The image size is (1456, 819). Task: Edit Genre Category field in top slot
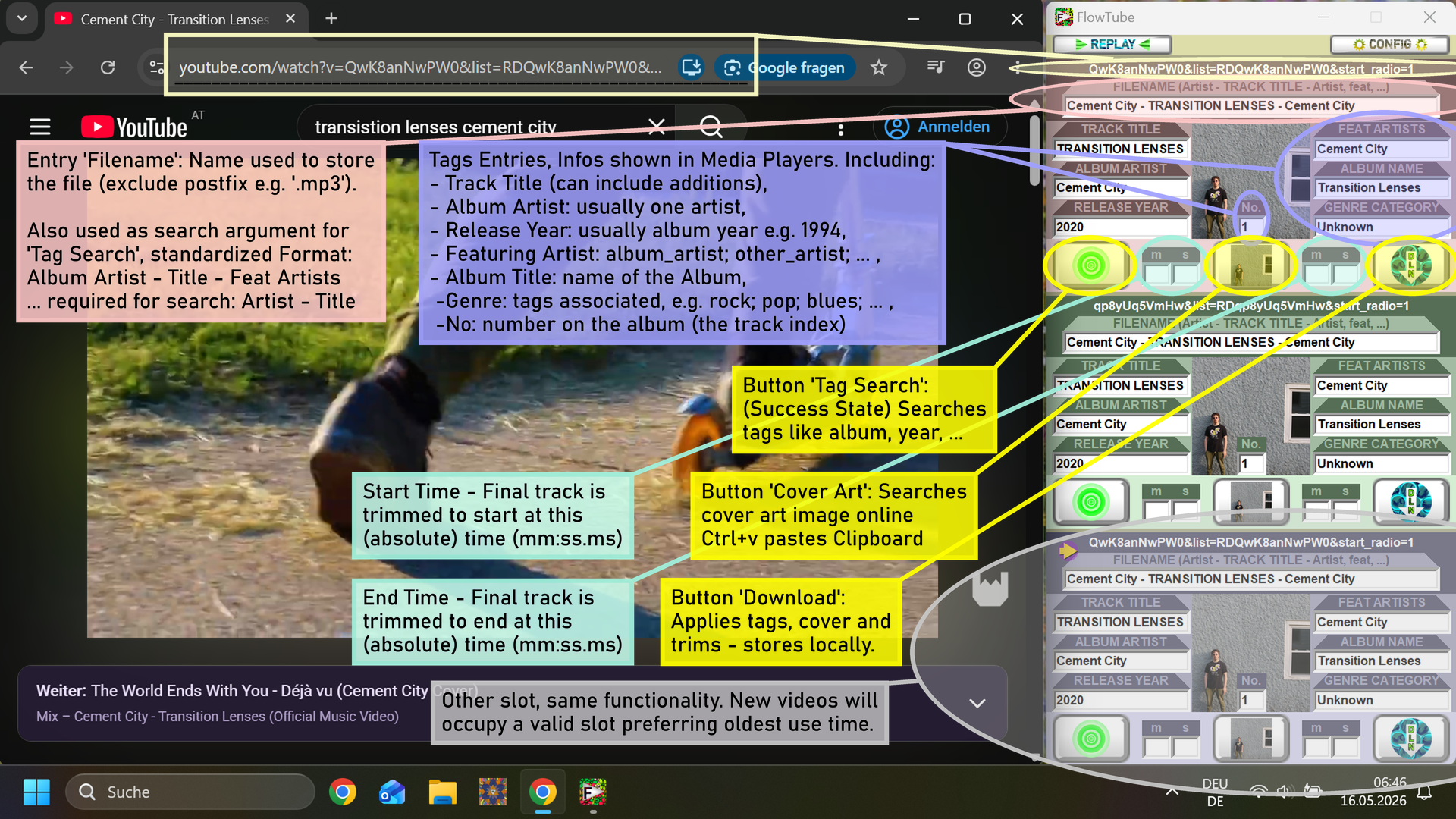point(1382,227)
